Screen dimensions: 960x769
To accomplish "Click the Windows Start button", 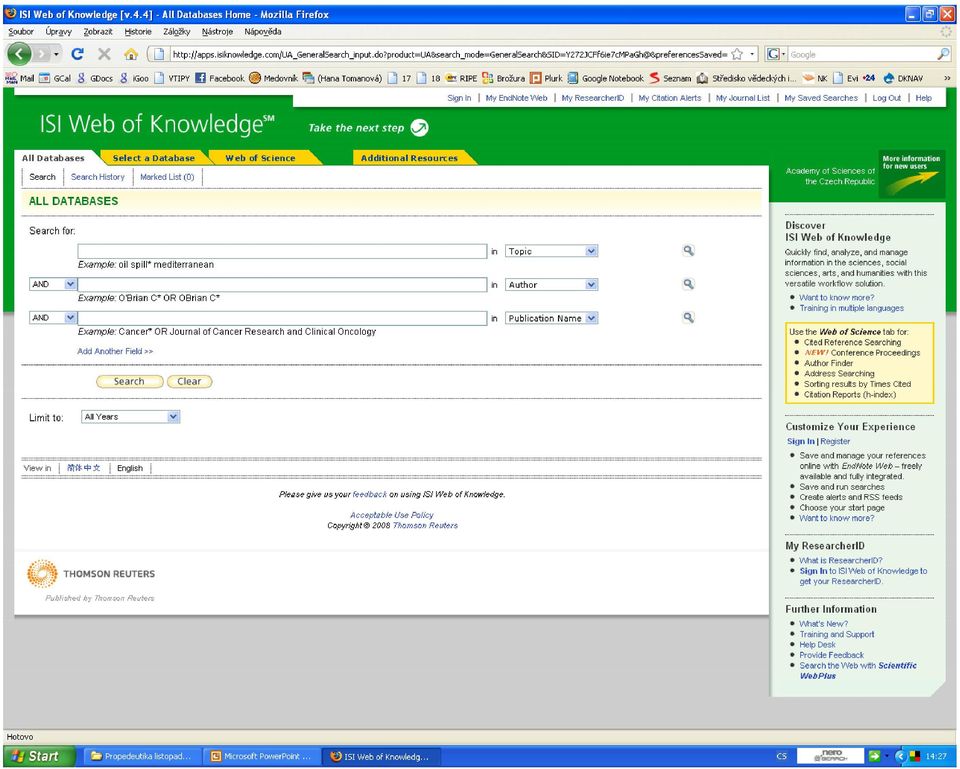I will 39,756.
